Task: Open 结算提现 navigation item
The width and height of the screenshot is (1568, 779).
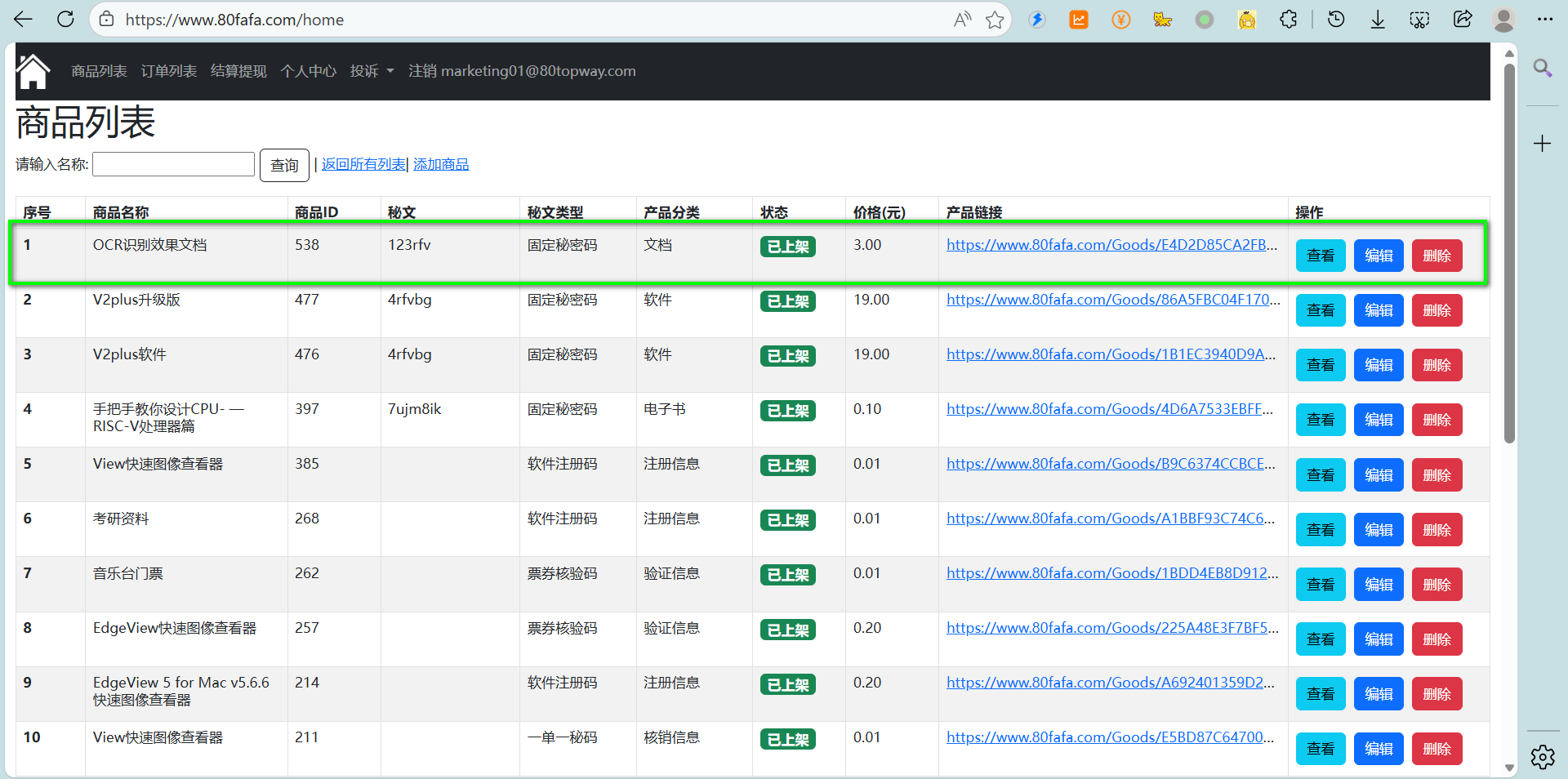Action: coord(238,72)
